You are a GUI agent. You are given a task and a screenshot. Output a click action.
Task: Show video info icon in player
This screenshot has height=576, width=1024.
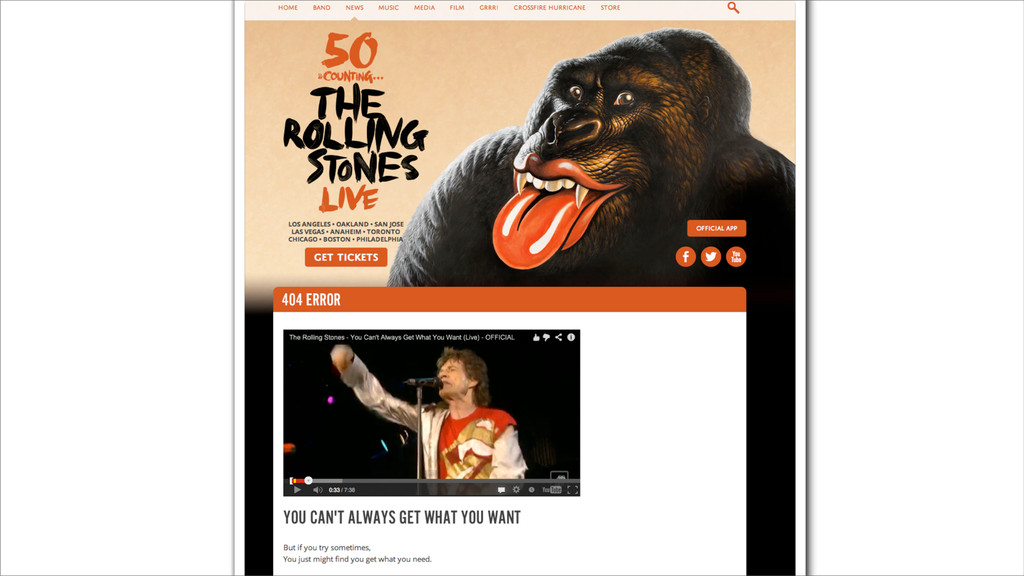point(571,338)
